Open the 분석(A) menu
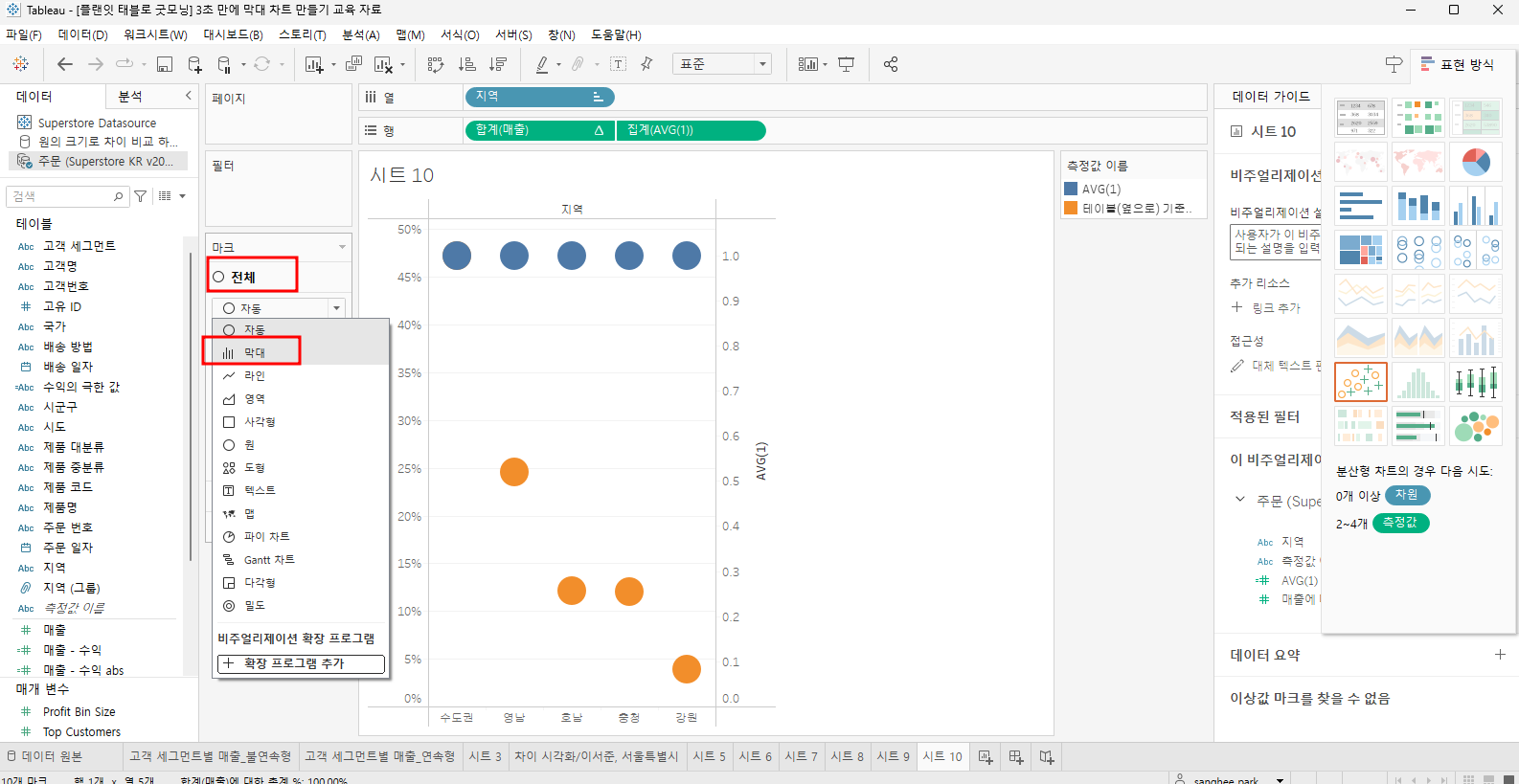 pyautogui.click(x=361, y=34)
